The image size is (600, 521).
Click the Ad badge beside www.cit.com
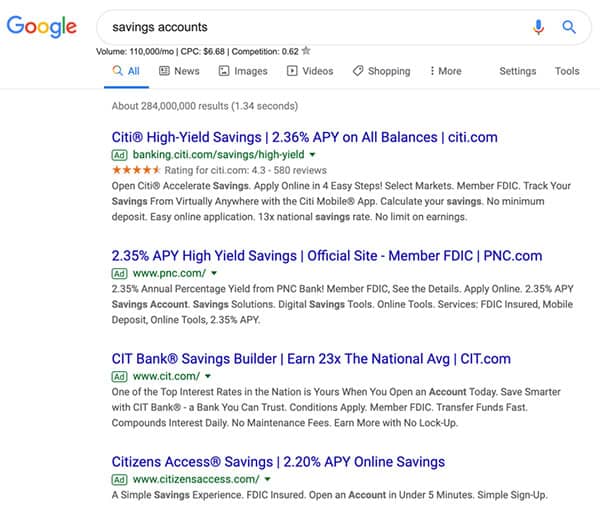pyautogui.click(x=119, y=376)
